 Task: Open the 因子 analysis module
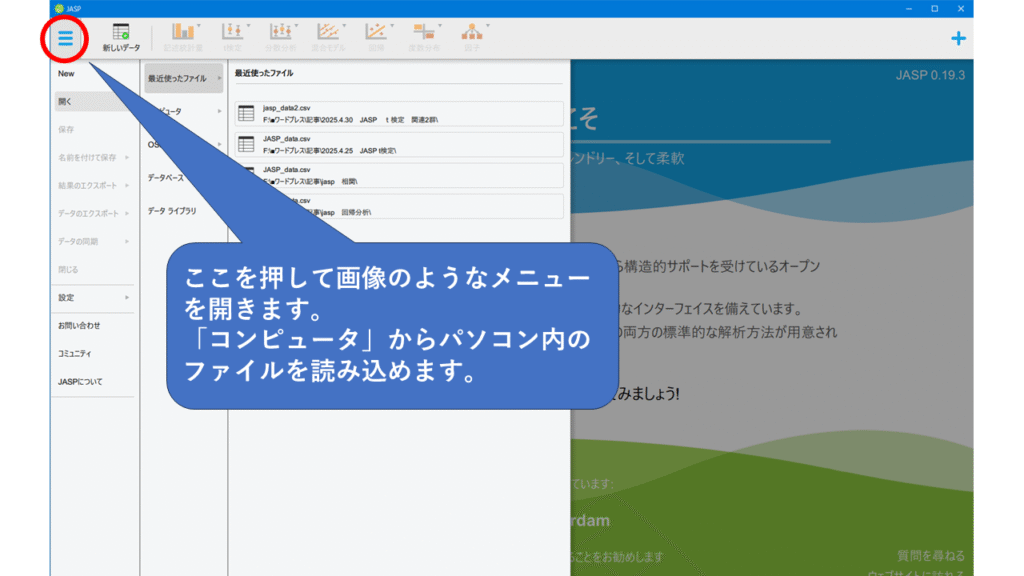pos(472,38)
